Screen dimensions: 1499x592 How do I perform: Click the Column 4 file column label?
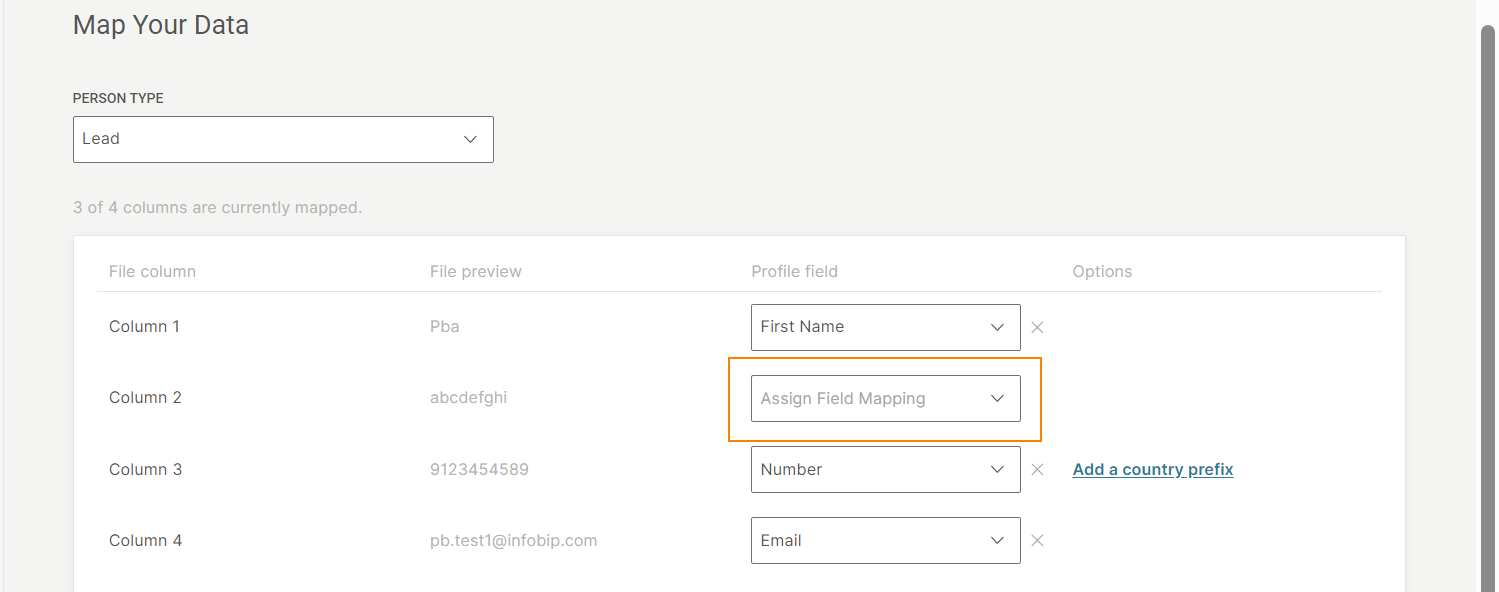tap(145, 541)
